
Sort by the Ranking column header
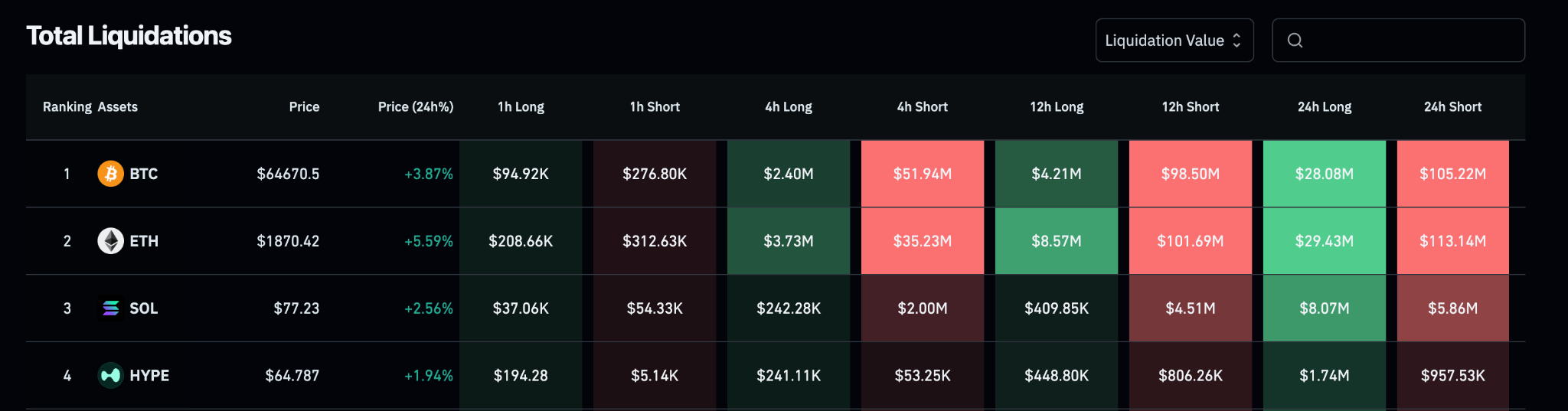(67, 107)
